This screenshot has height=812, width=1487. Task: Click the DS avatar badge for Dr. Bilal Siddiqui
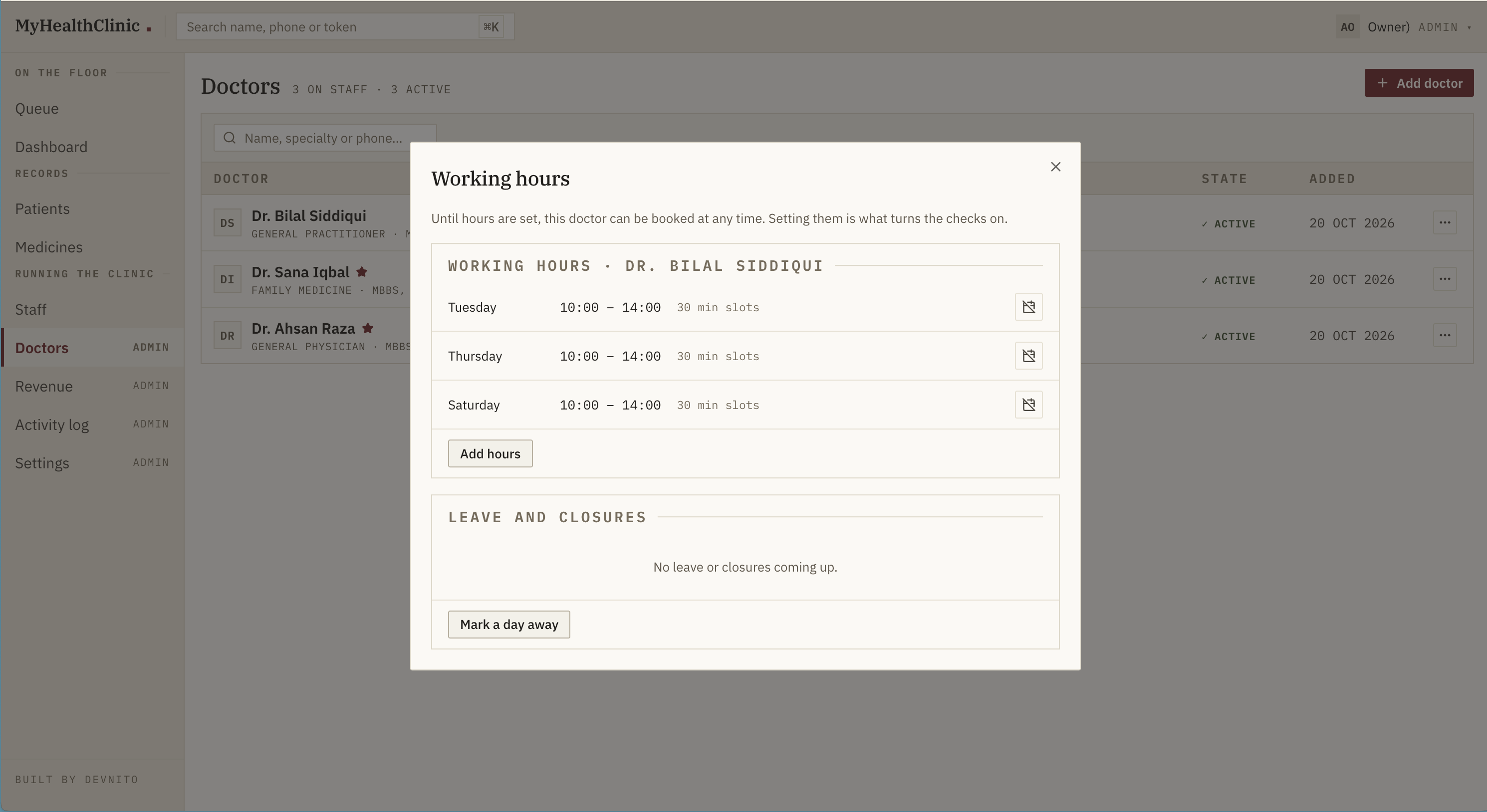[228, 223]
